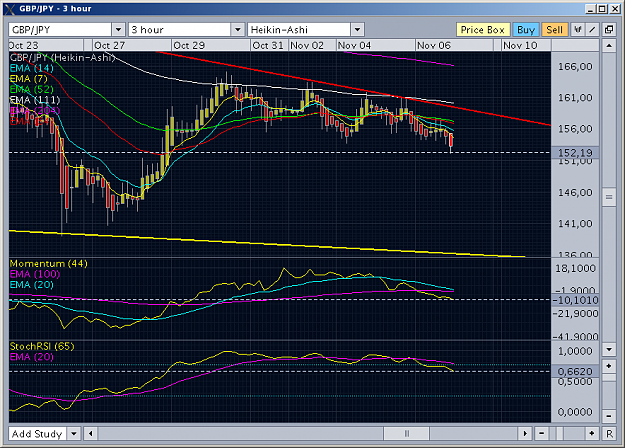Zoom out with the minus button

pyautogui.click(x=541, y=433)
